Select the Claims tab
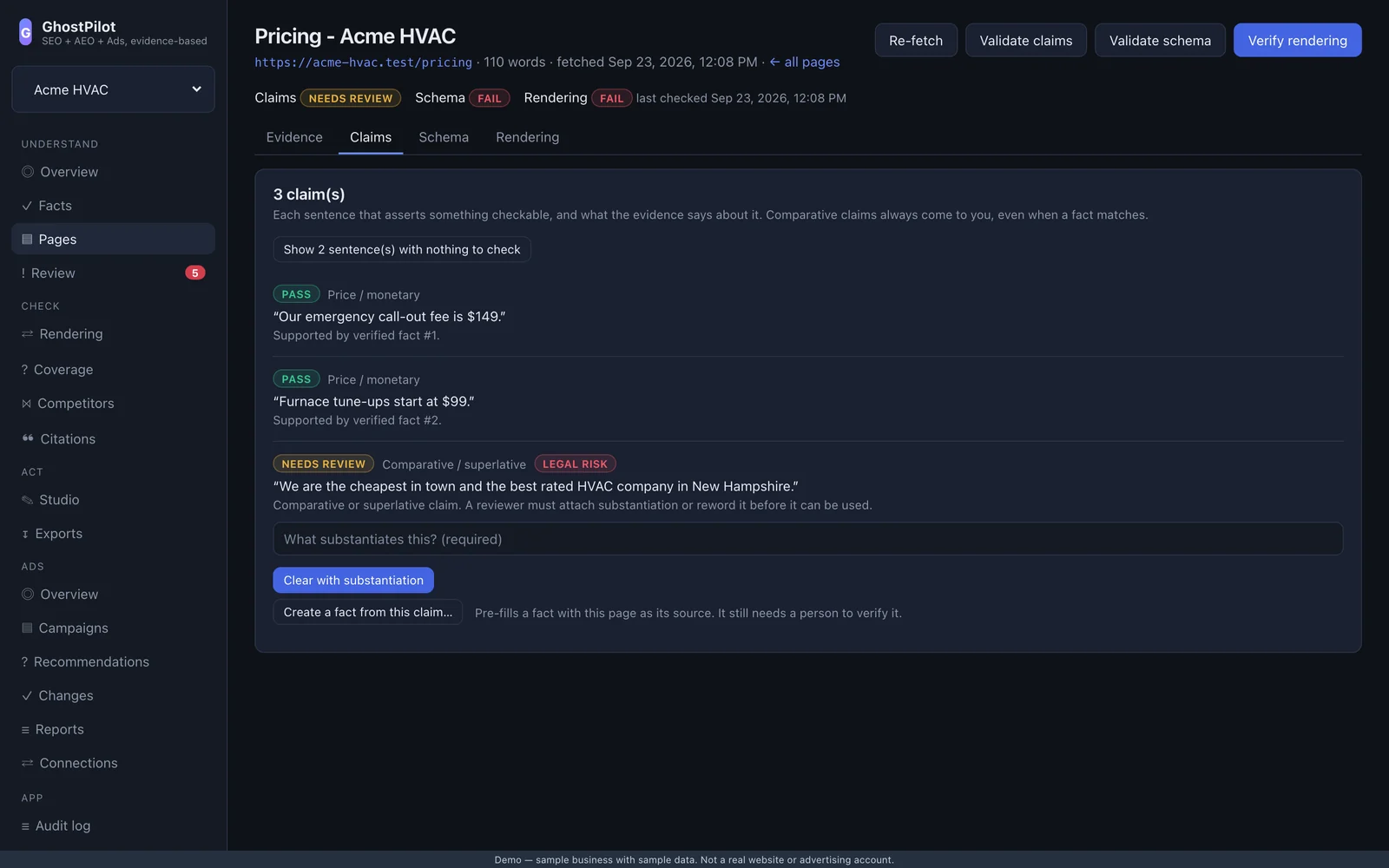The height and width of the screenshot is (868, 1389). coord(371,137)
